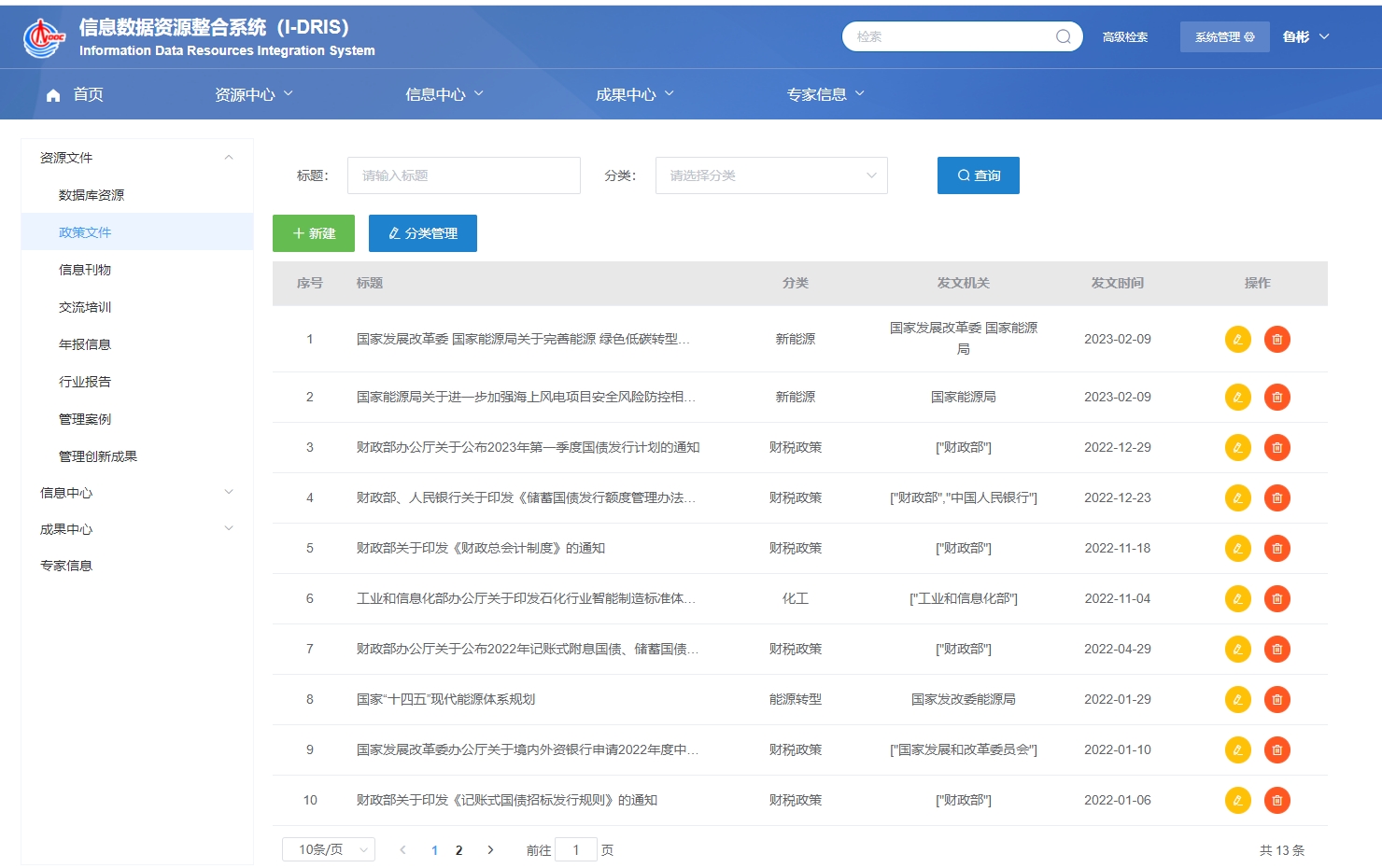Click the 查询 search button
The width and height of the screenshot is (1382, 868).
978,175
